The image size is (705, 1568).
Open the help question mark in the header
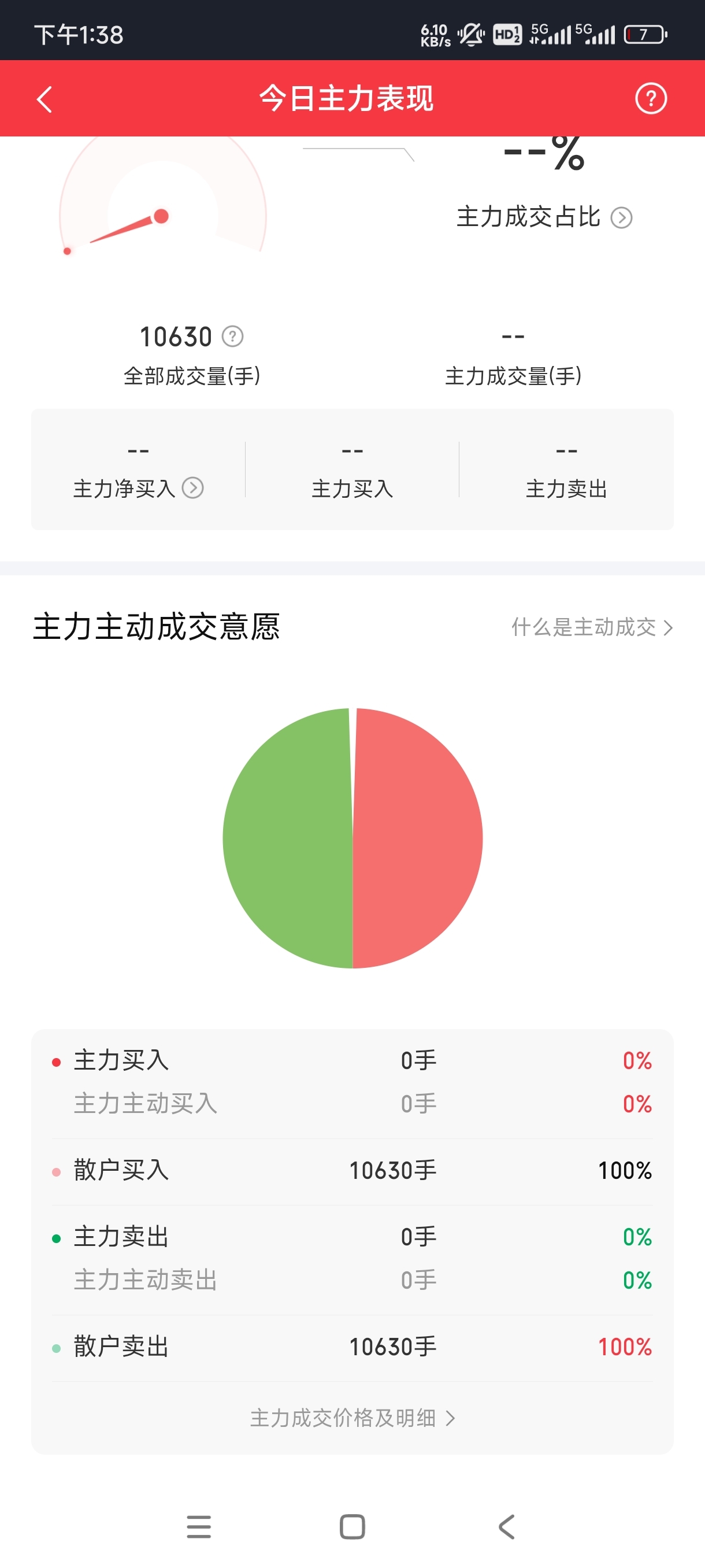pyautogui.click(x=650, y=99)
